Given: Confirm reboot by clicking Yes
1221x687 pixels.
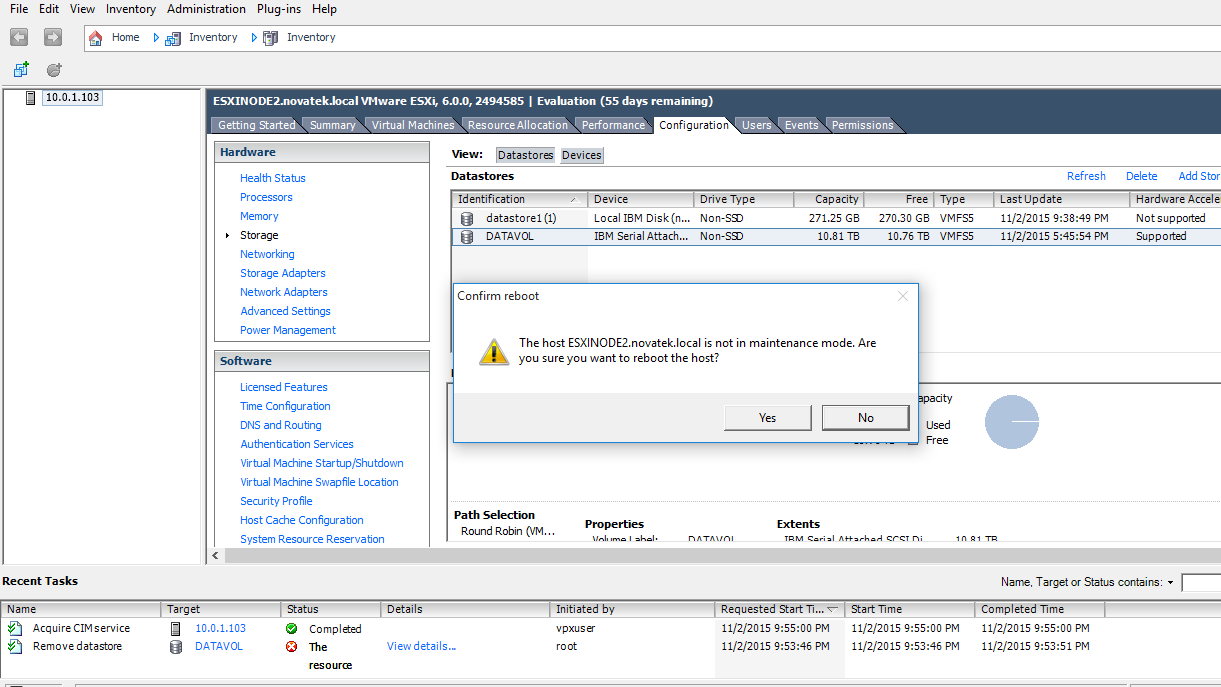Looking at the screenshot, I should pyautogui.click(x=767, y=418).
